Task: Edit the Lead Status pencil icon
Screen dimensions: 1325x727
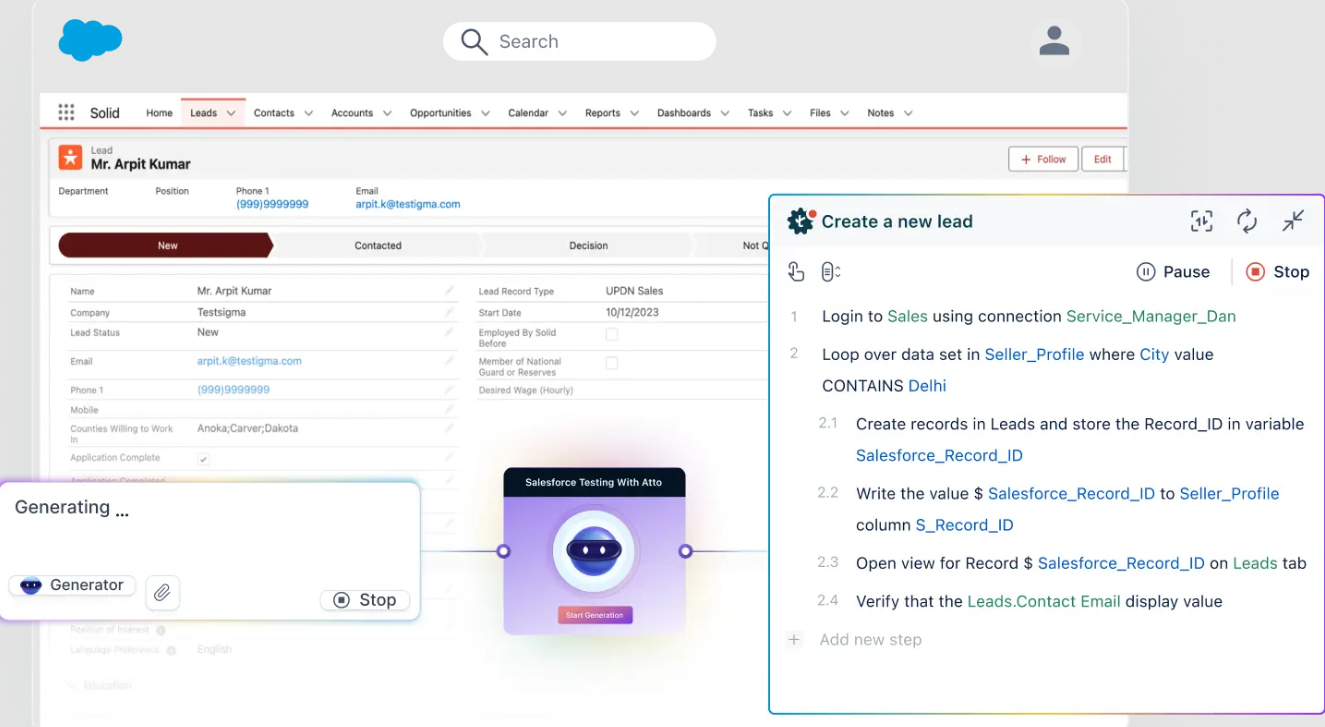Action: (x=450, y=332)
